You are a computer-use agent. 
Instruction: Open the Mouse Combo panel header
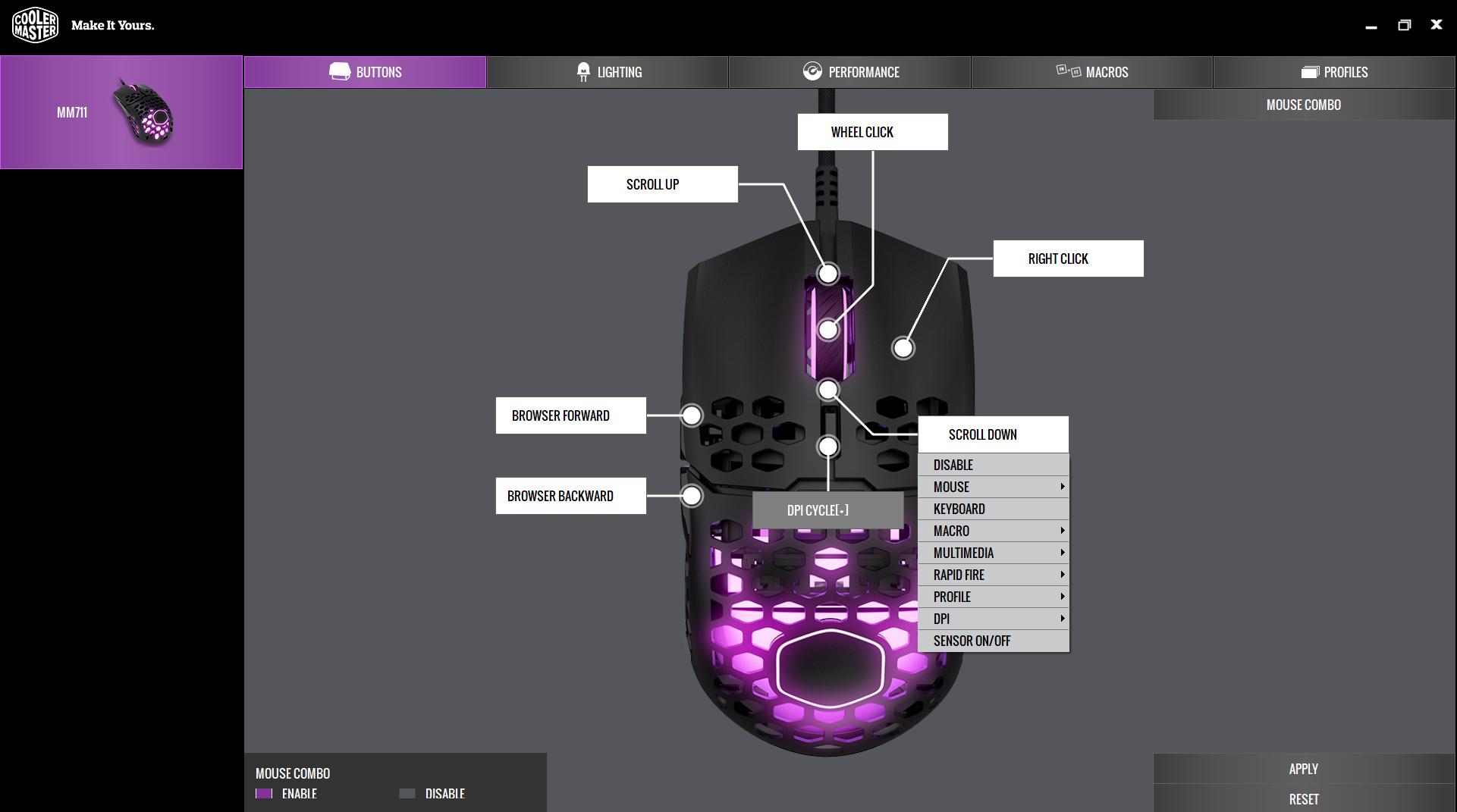click(1304, 105)
